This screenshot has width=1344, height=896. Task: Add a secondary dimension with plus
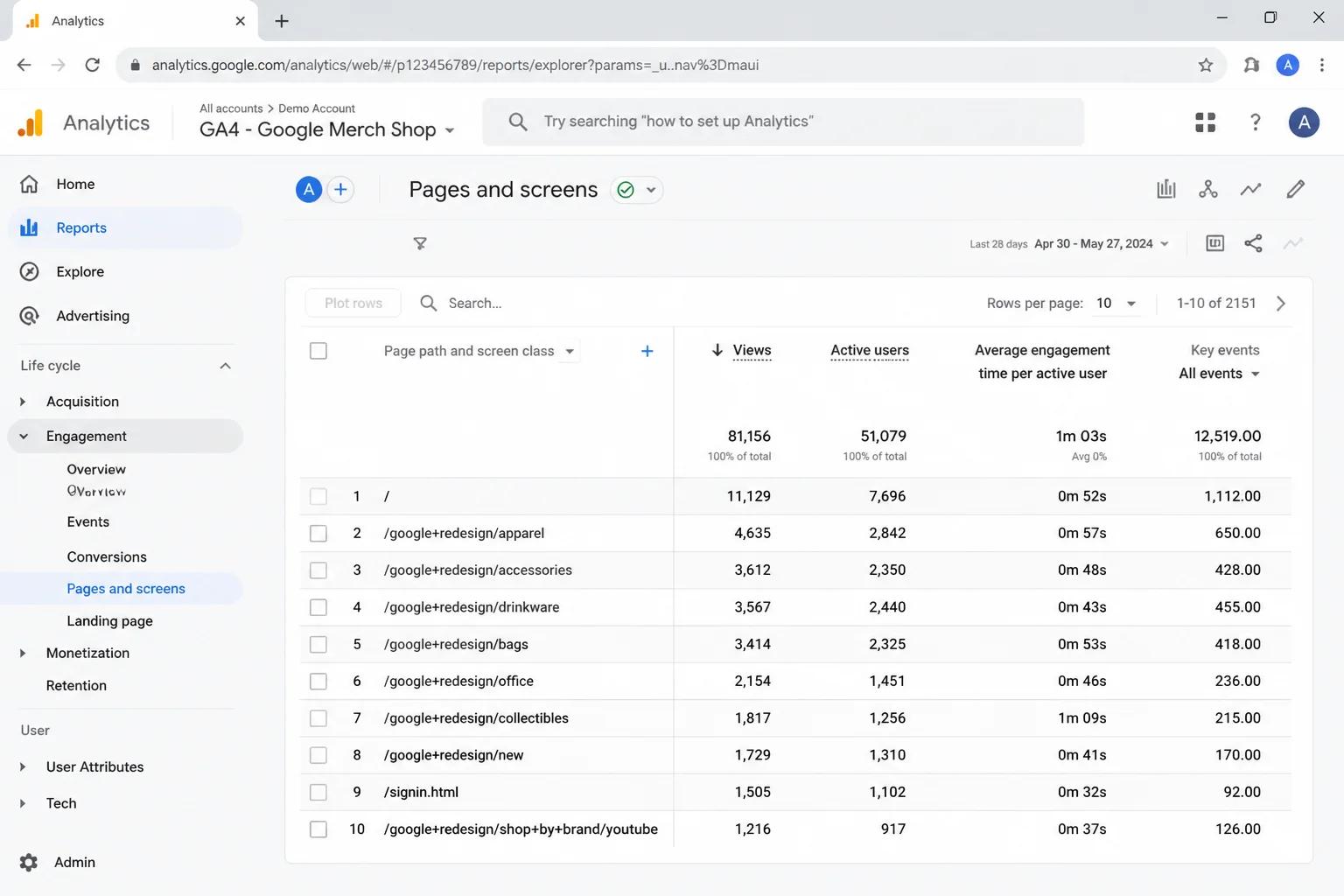[647, 351]
